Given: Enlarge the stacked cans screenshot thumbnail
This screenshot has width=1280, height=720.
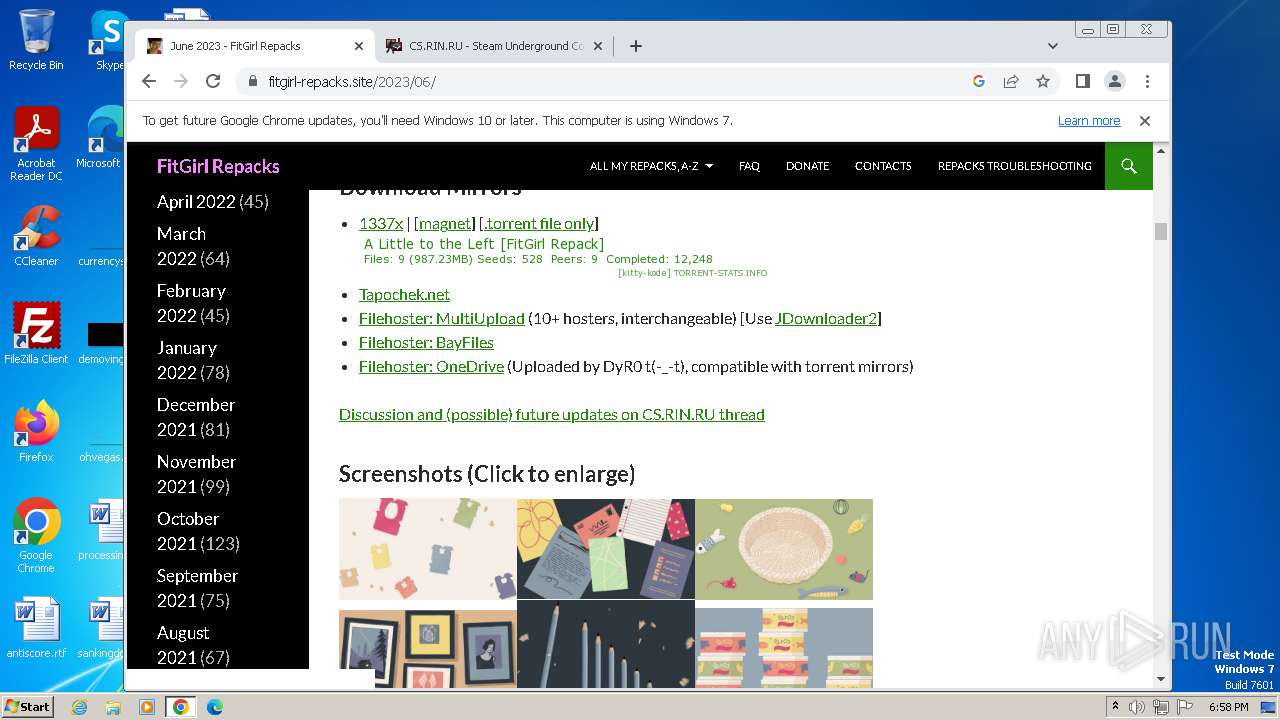Looking at the screenshot, I should coord(784,648).
